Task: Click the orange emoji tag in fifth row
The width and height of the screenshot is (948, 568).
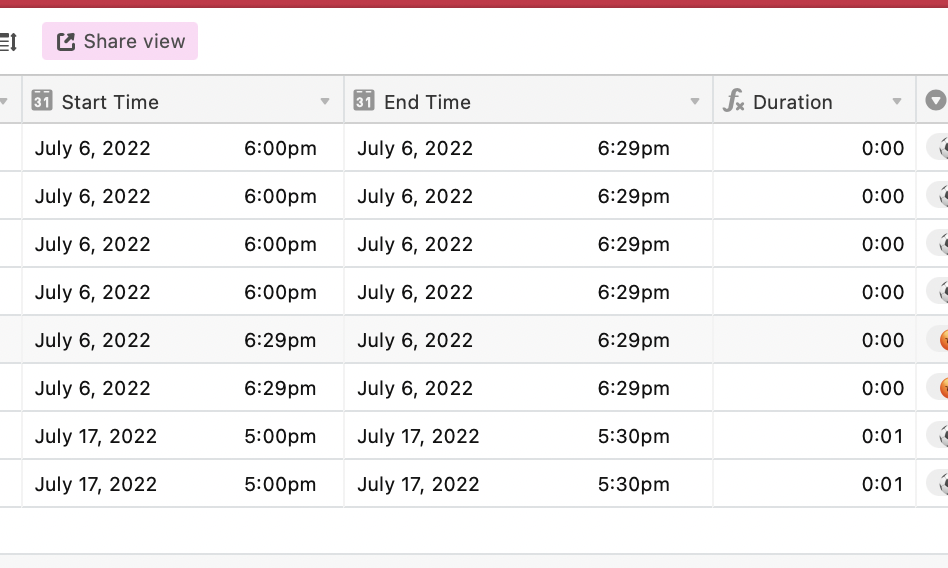Action: pos(943,339)
